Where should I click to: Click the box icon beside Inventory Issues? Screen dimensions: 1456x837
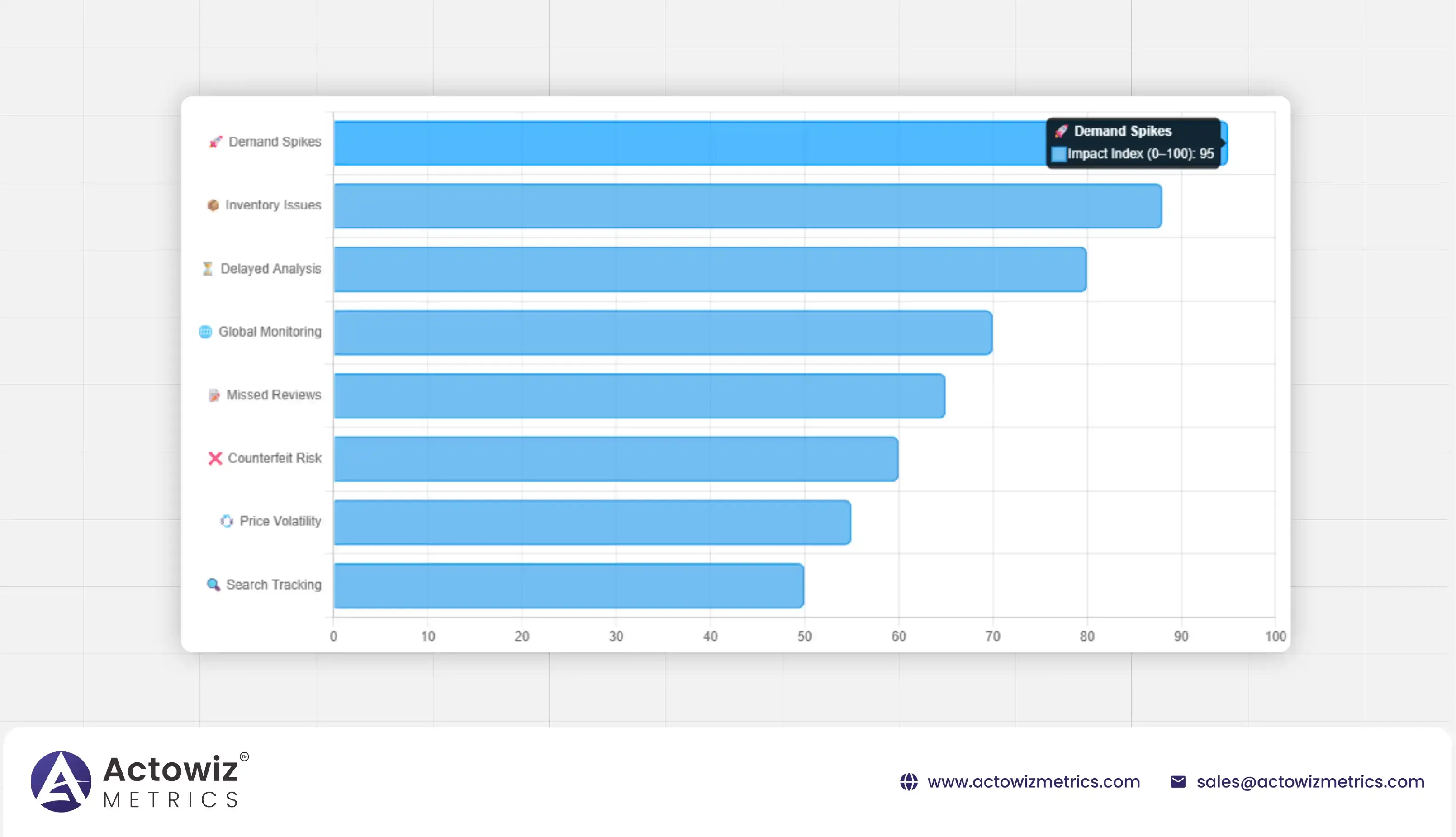(x=213, y=205)
